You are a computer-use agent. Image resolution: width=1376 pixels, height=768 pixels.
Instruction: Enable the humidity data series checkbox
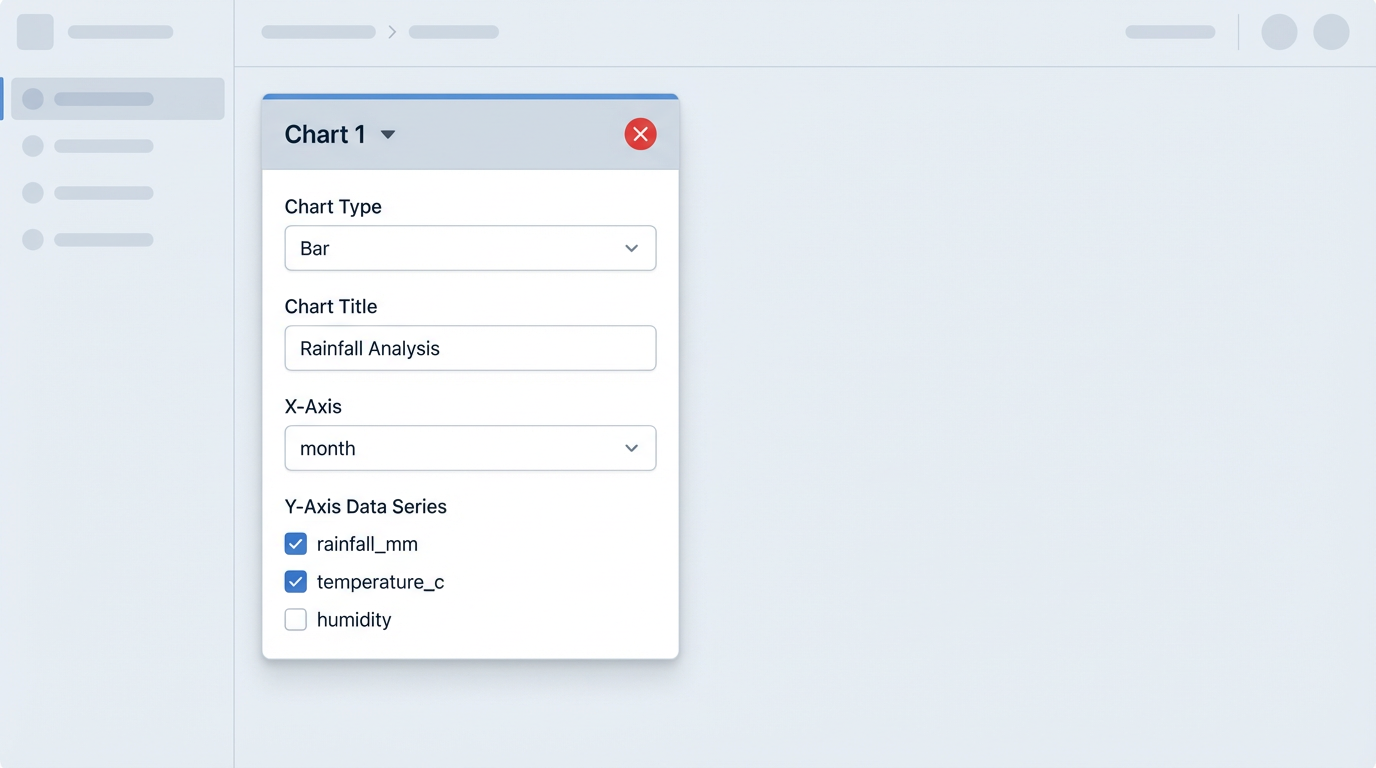295,619
